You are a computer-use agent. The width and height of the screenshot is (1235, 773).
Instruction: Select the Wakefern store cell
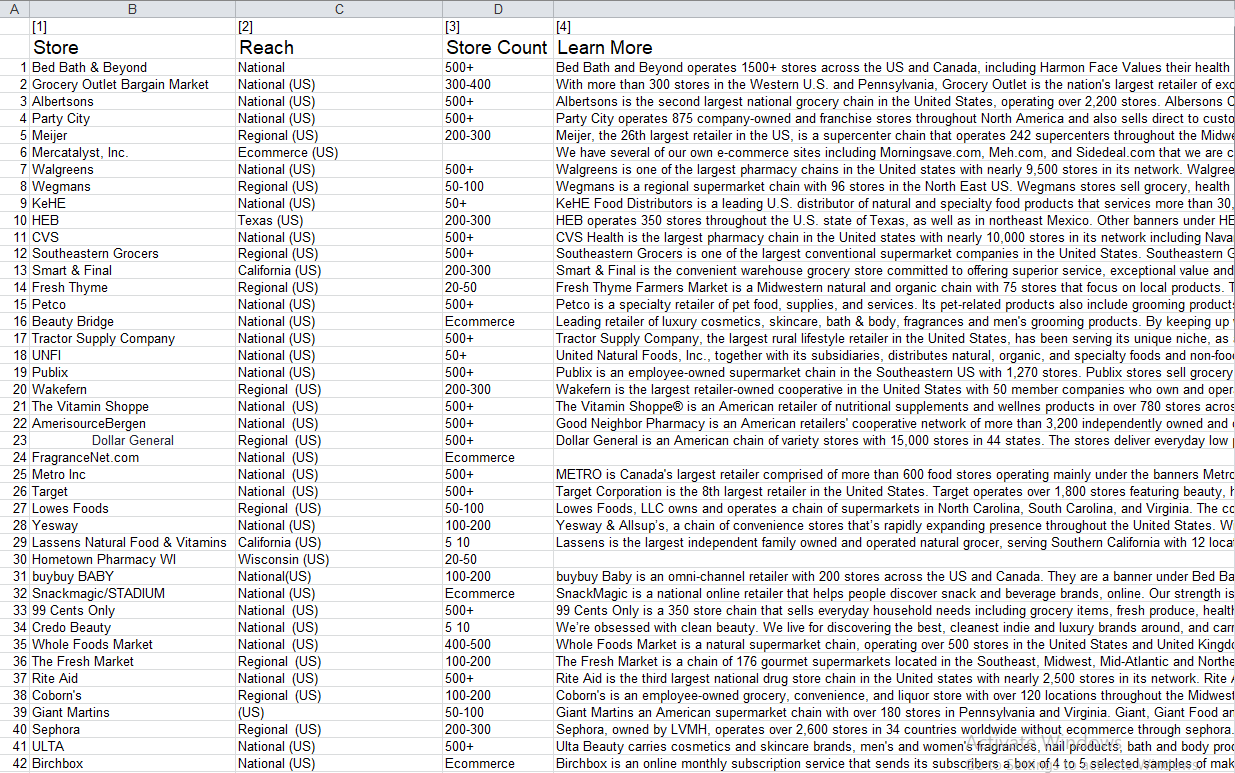(132, 390)
